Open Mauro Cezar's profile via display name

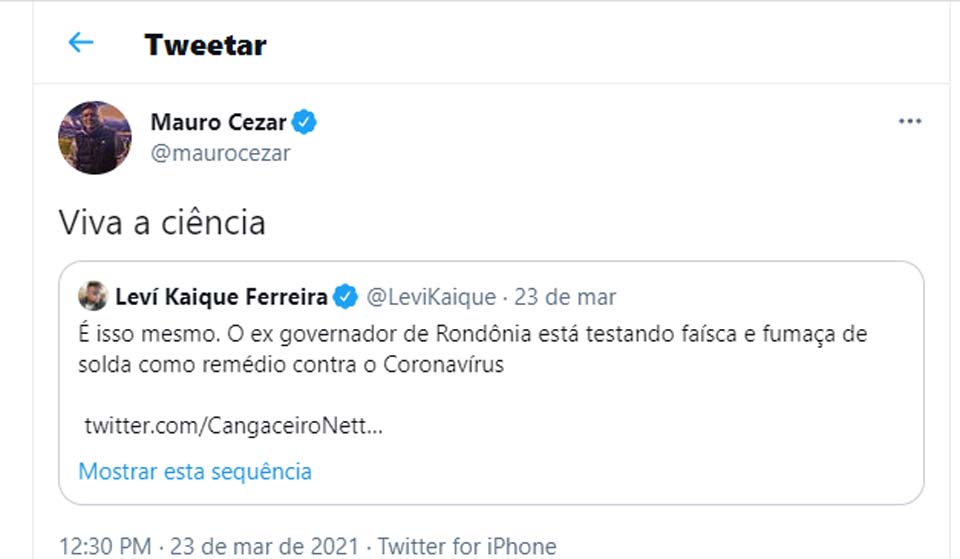pyautogui.click(x=218, y=123)
